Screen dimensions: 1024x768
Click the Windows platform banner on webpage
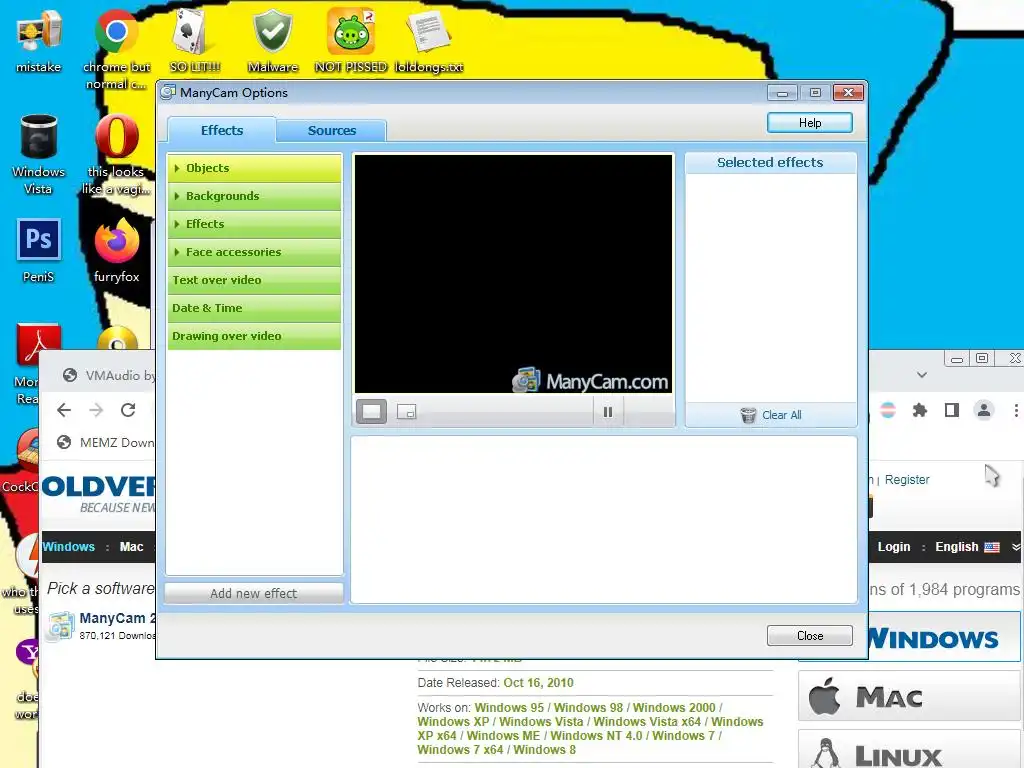[x=944, y=637]
